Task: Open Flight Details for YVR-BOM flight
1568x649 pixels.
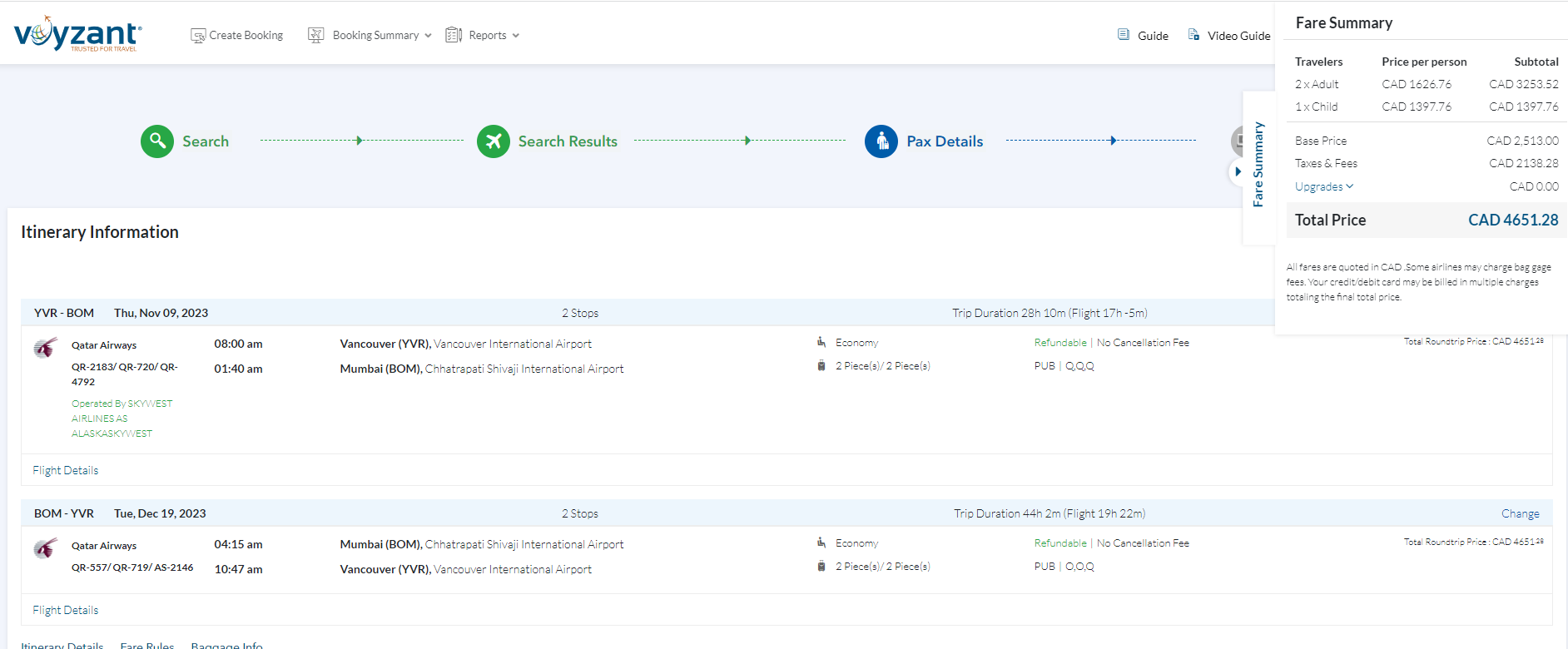Action: click(66, 470)
